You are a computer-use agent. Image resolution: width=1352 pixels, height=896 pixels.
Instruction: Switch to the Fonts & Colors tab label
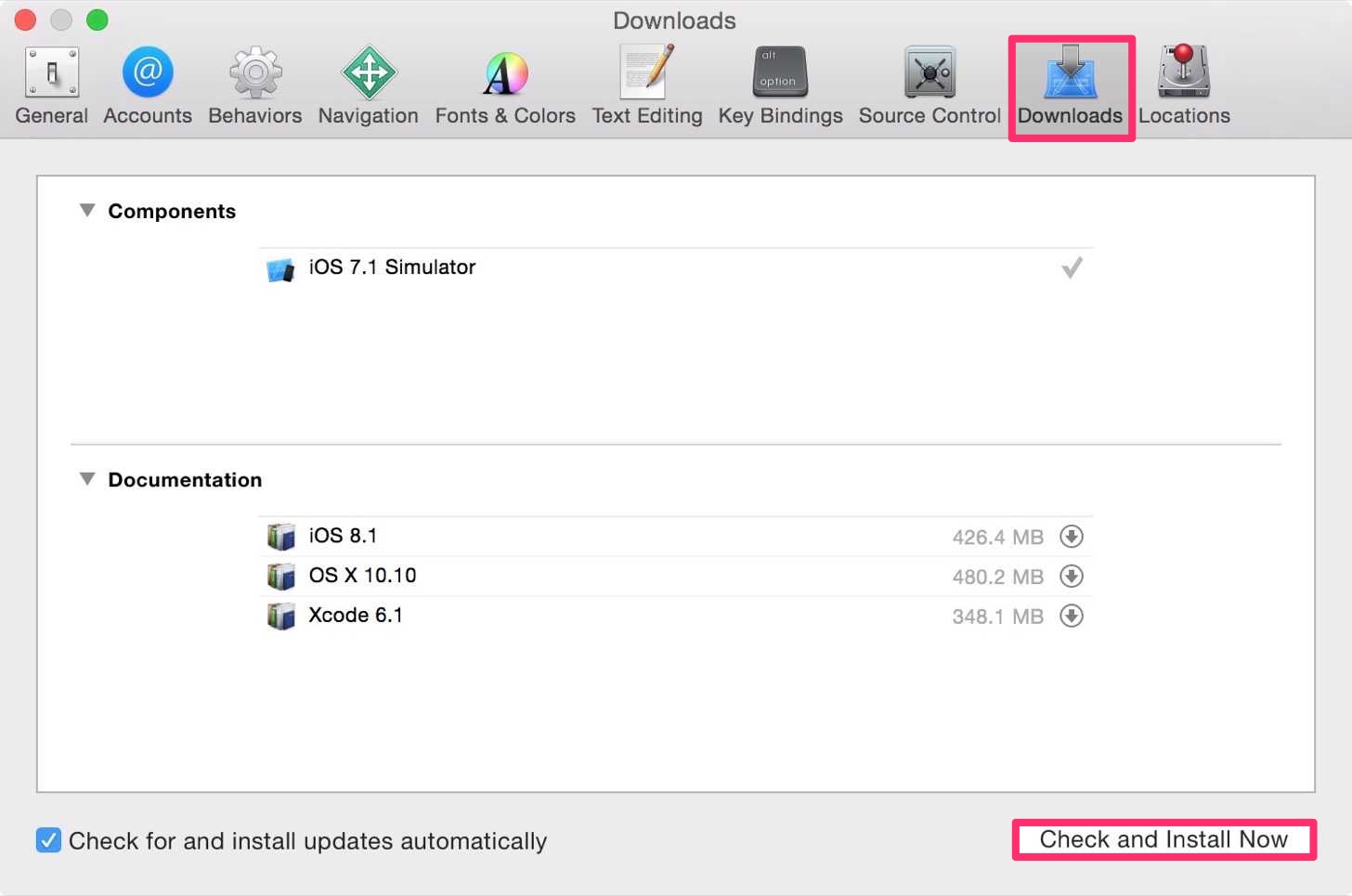[x=506, y=116]
